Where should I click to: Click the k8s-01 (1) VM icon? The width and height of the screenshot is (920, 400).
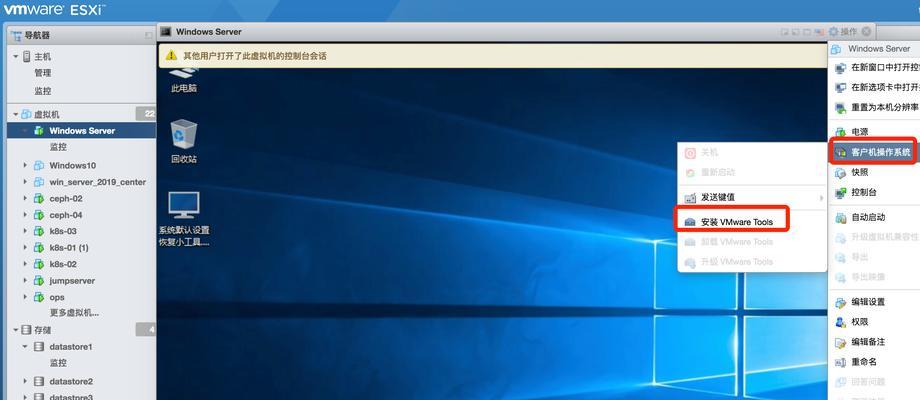[39, 248]
